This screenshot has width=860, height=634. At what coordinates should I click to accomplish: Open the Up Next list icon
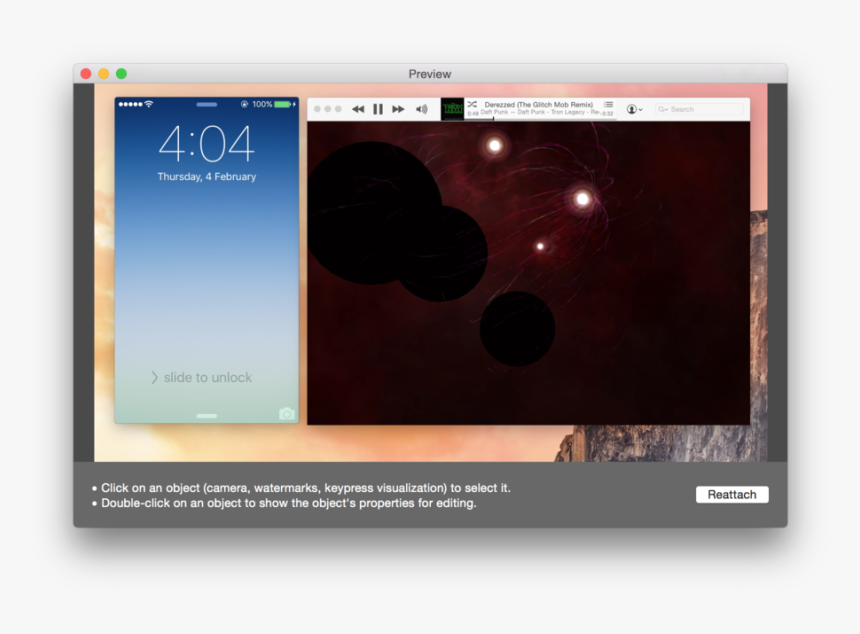point(608,104)
